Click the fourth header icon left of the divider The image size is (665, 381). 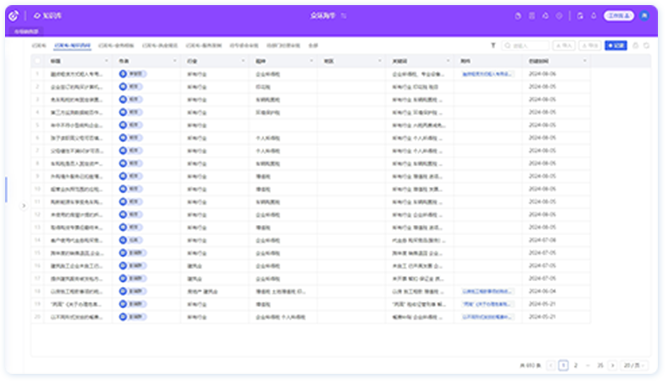(559, 16)
